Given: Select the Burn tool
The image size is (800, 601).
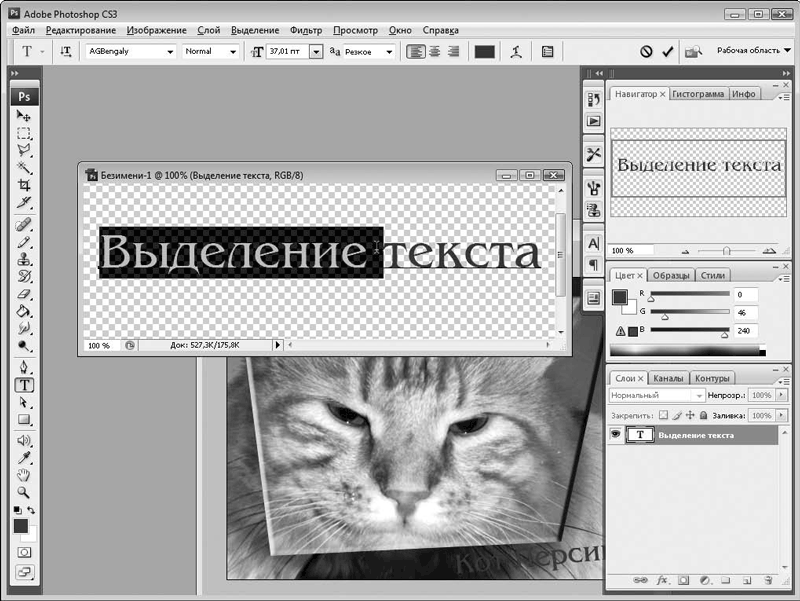Looking at the screenshot, I should point(23,346).
